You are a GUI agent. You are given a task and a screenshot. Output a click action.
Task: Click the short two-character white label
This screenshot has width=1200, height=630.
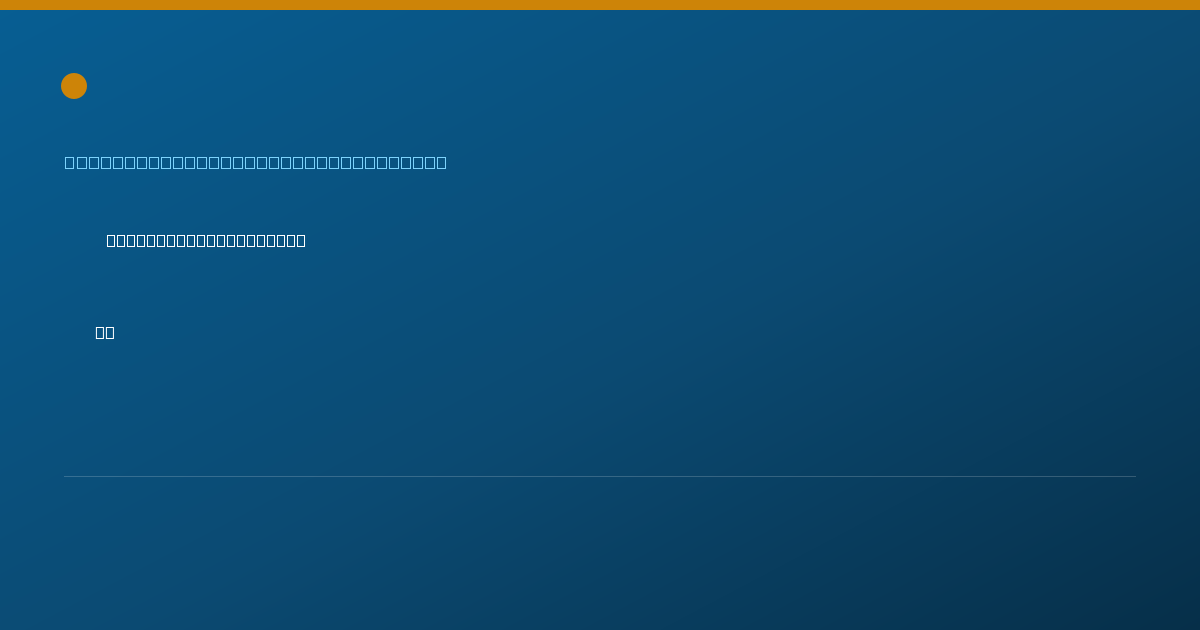(x=105, y=332)
